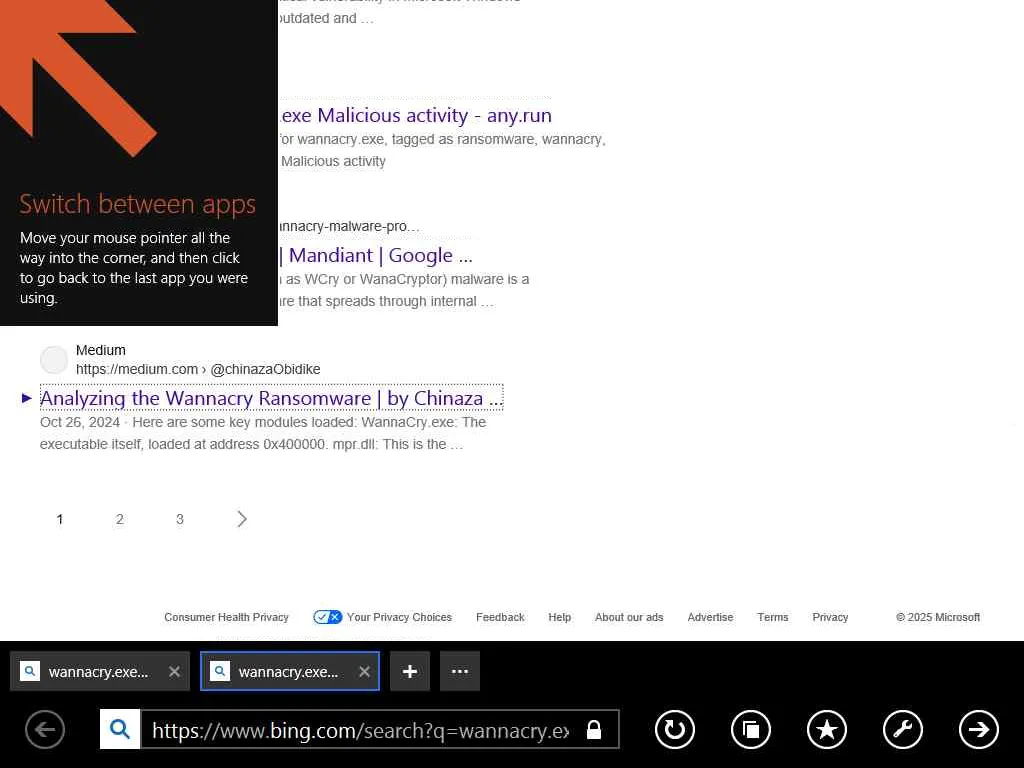Open the Terms footer link
The height and width of the screenshot is (768, 1024).
pos(773,617)
